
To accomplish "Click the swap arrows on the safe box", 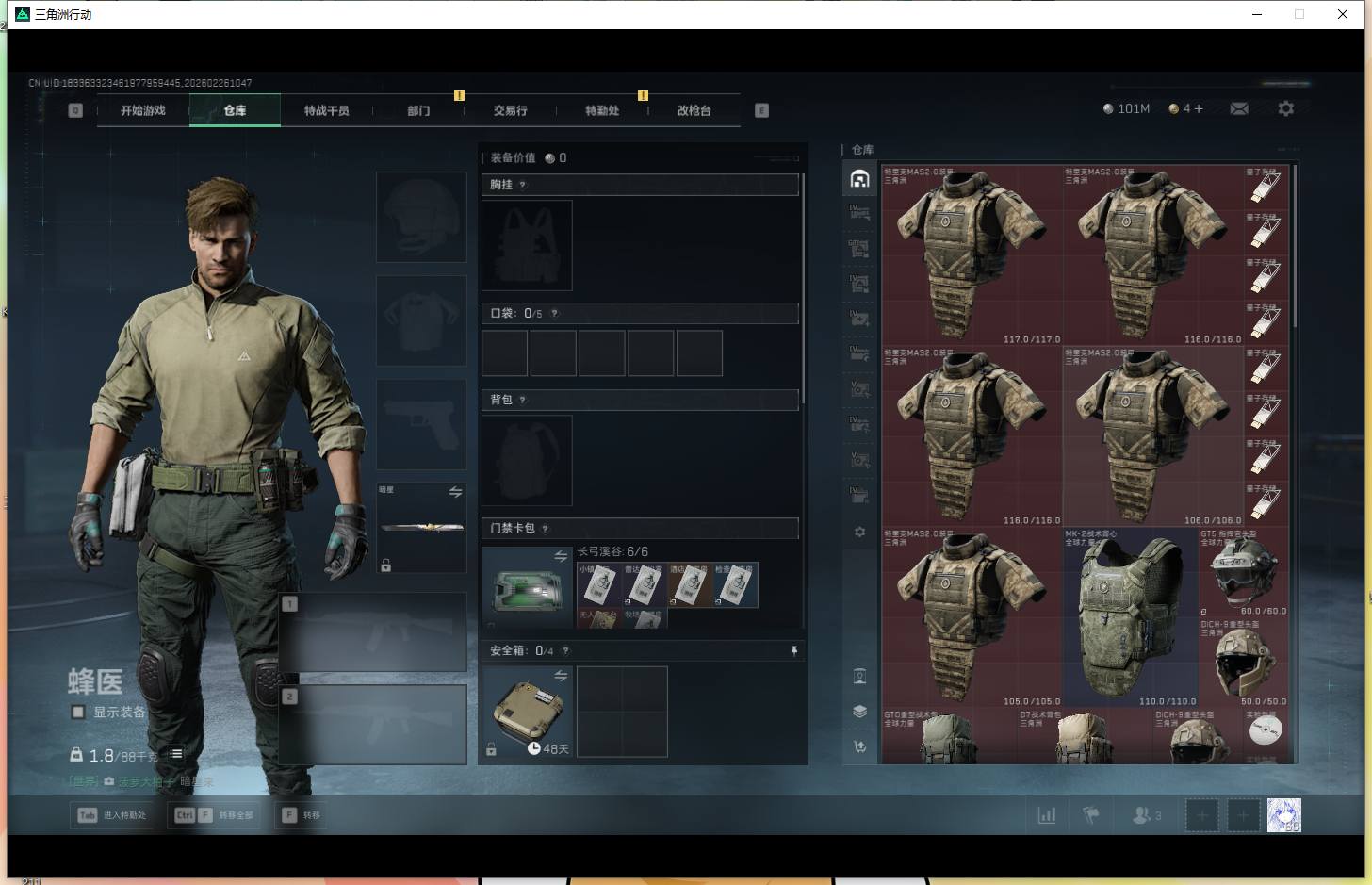I will pyautogui.click(x=561, y=676).
